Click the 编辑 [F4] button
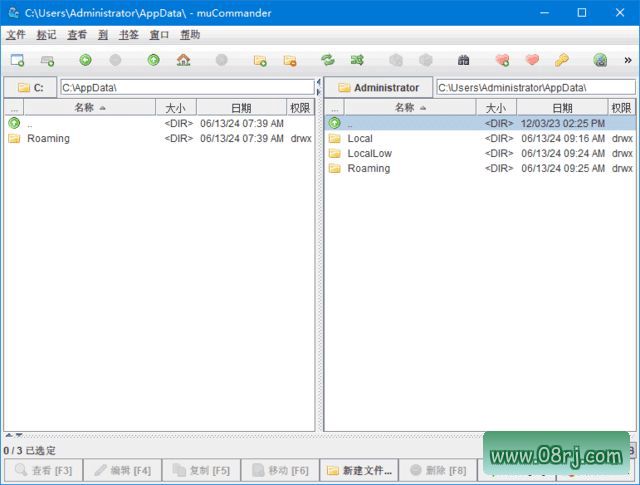Screen dimensions: 640x485 point(122,470)
